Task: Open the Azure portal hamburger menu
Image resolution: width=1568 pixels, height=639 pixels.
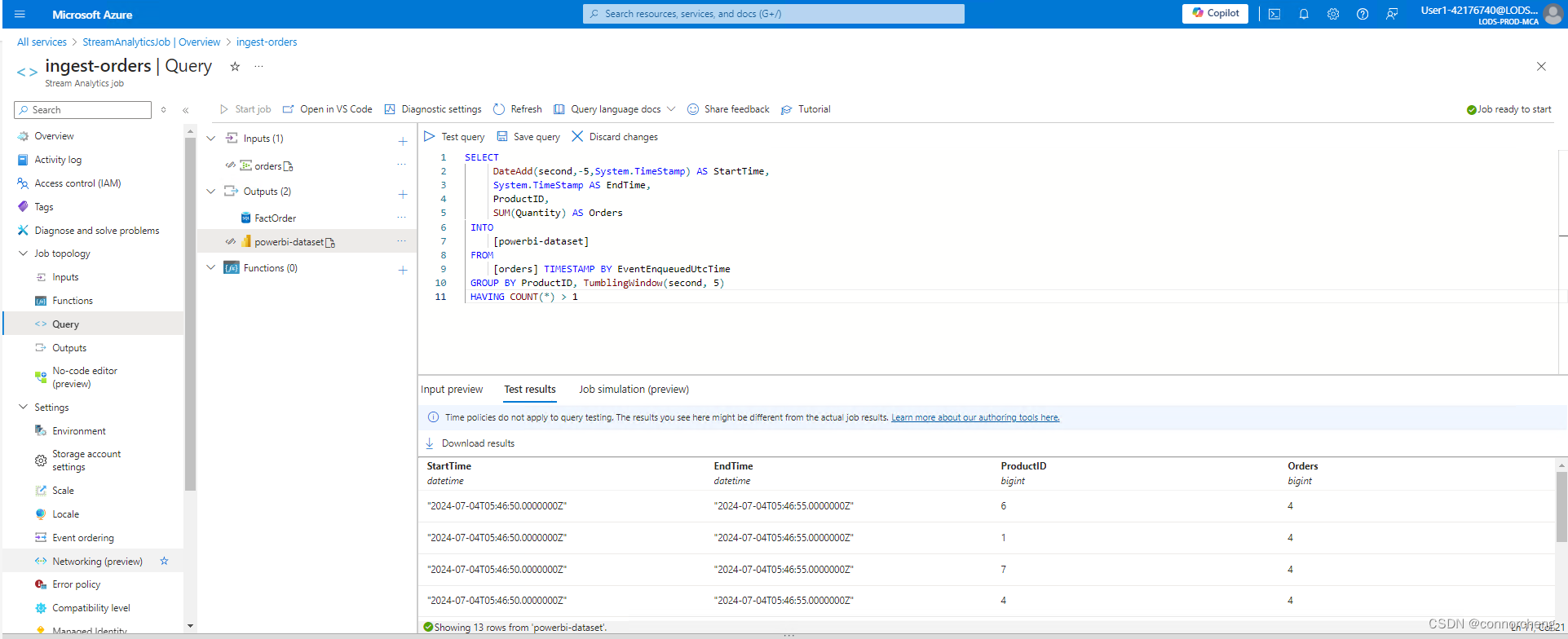Action: pos(20,14)
